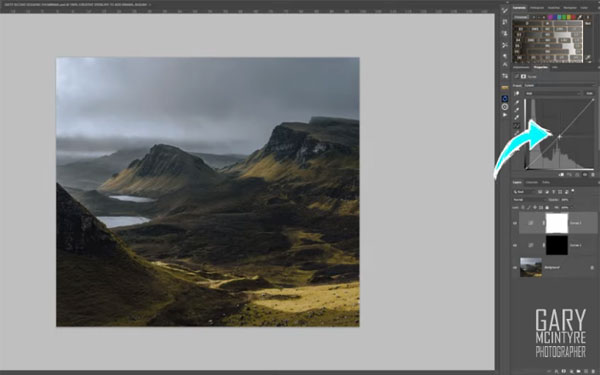Image resolution: width=600 pixels, height=375 pixels.
Task: Open the Curves preset dropdown
Action: click(559, 85)
